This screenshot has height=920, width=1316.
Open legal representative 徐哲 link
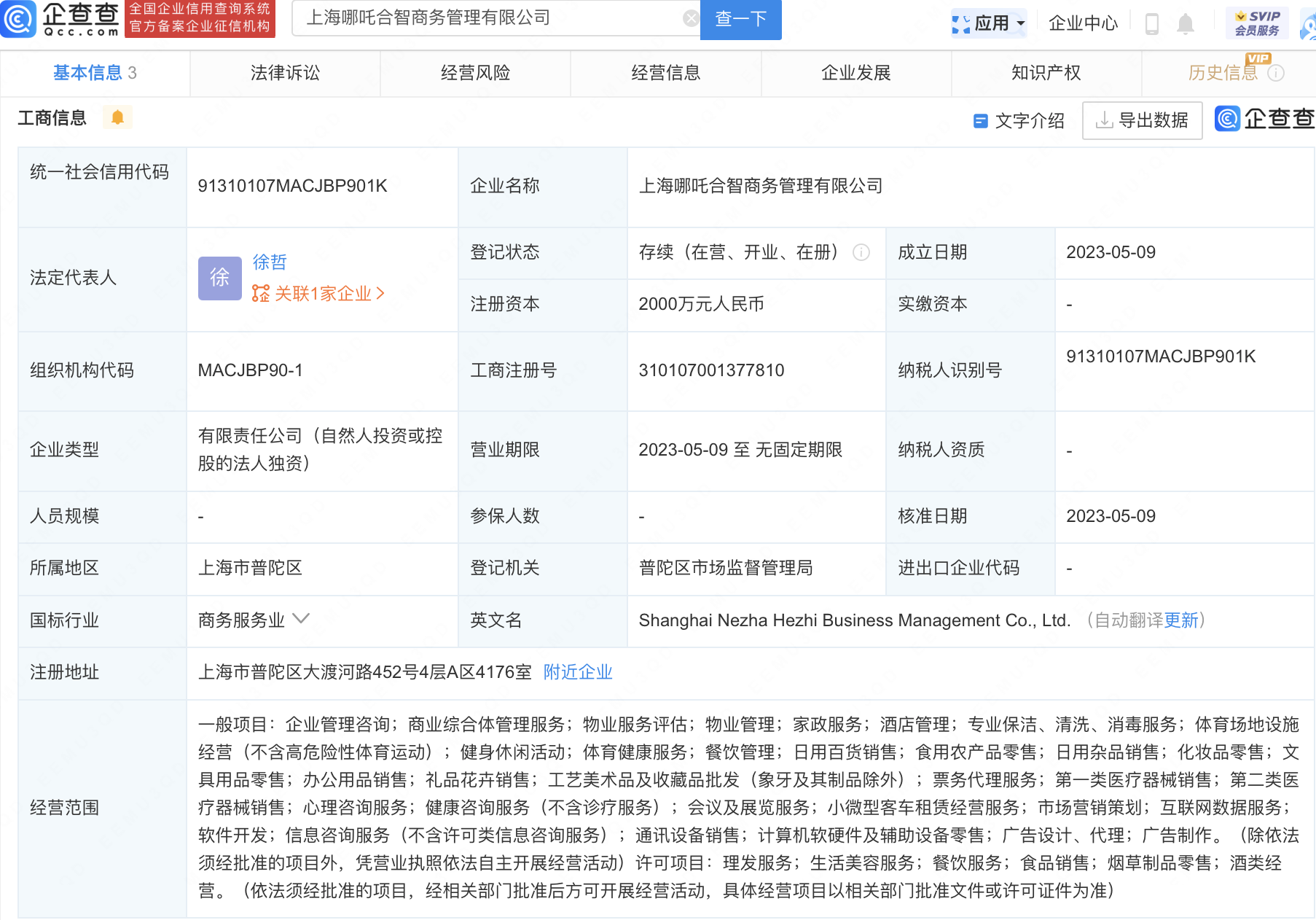click(x=270, y=262)
